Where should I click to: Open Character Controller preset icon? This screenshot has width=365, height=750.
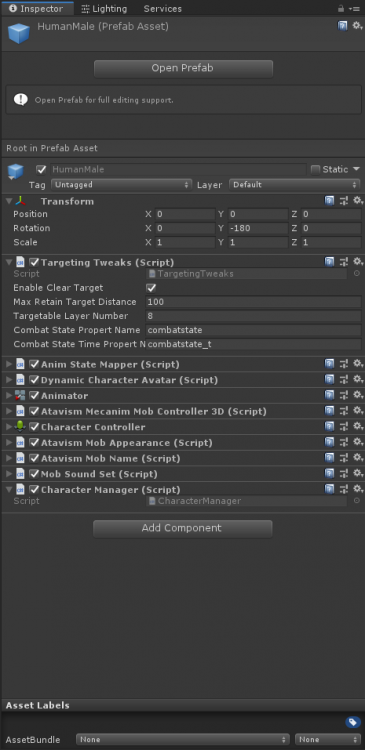point(343,427)
